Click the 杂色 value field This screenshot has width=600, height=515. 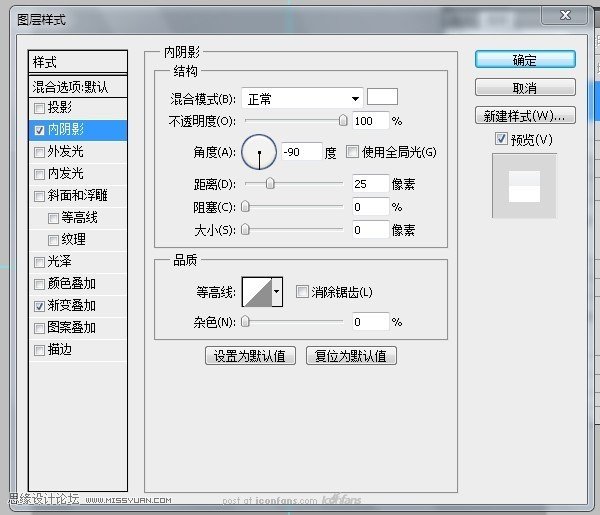pos(370,322)
